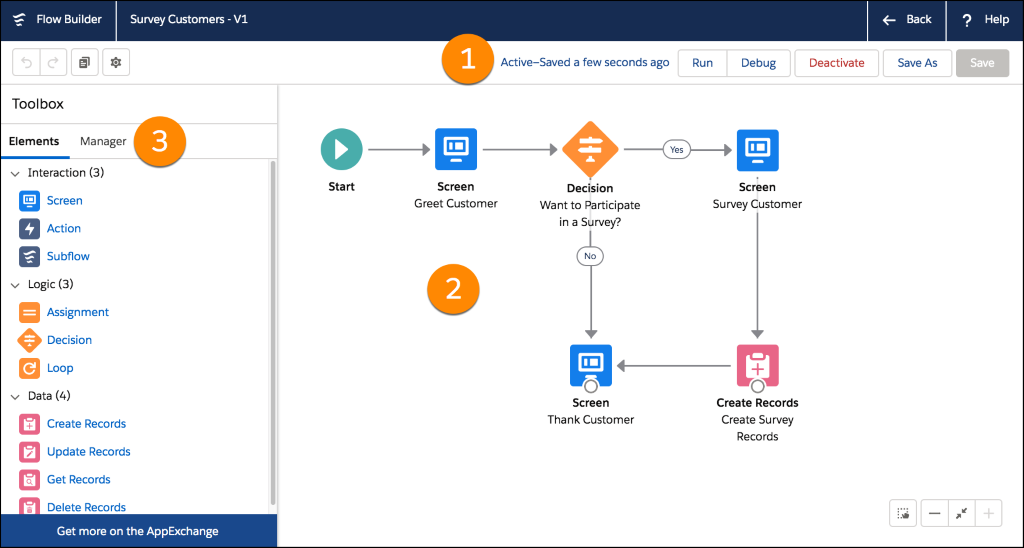1024x548 pixels.
Task: Select the Decision diamond on canvas
Action: point(590,150)
